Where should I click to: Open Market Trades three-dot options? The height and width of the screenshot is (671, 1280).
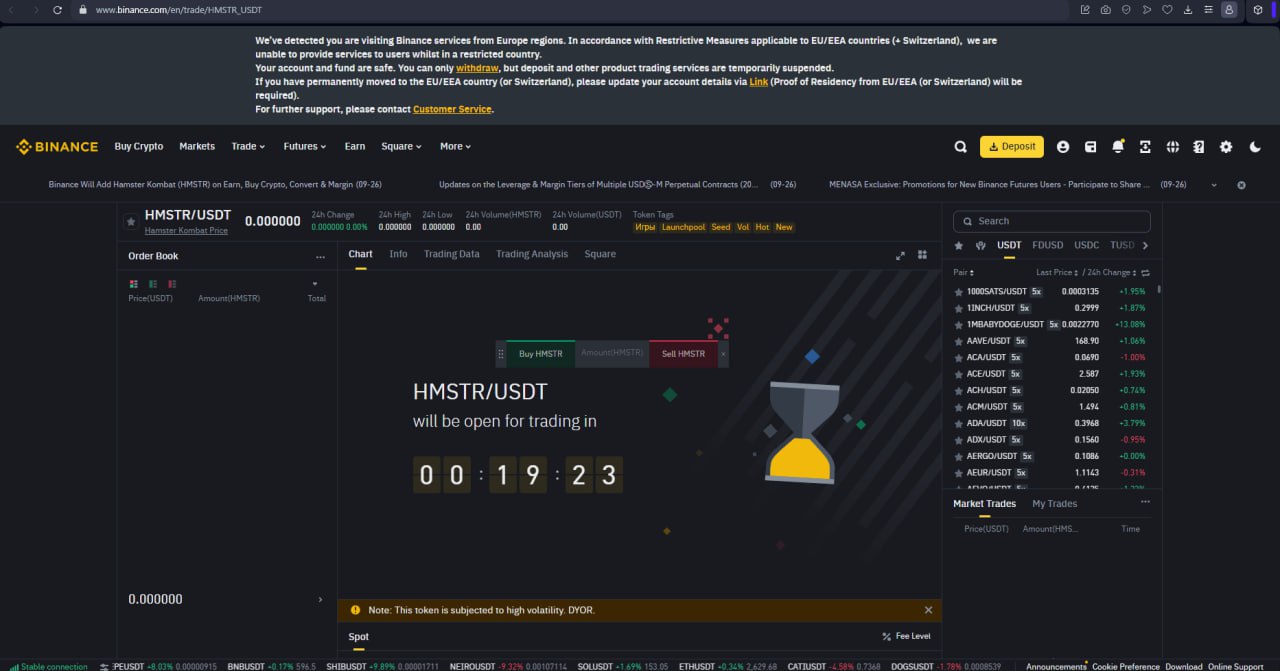pos(1145,502)
